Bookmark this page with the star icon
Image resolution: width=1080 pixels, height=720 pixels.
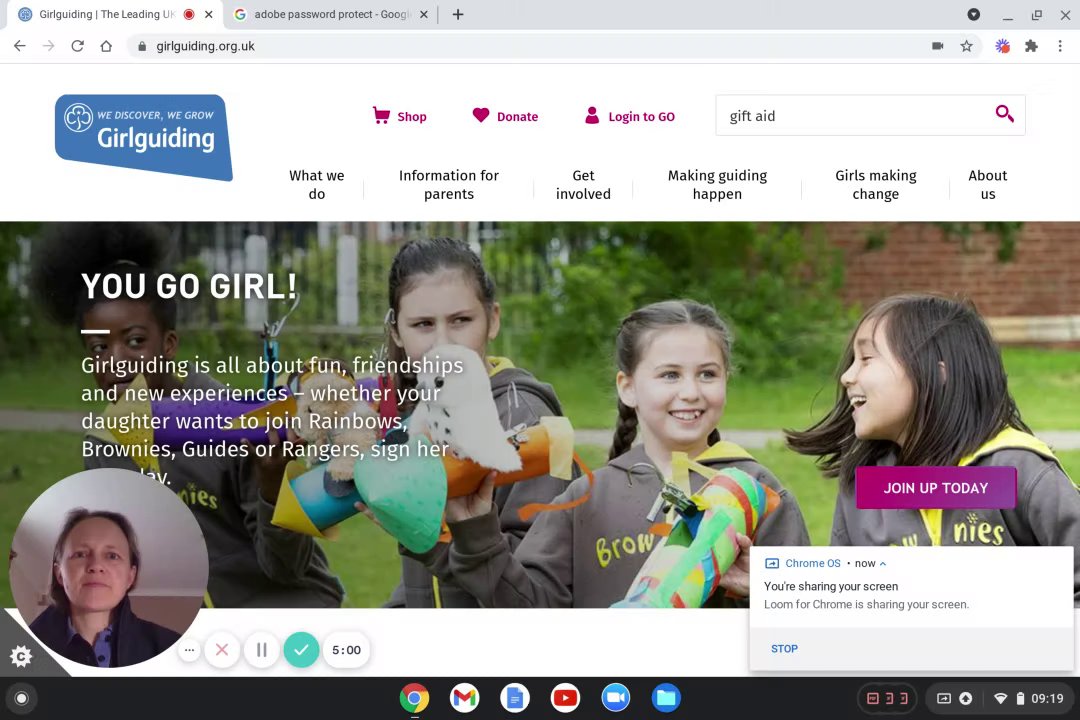click(x=966, y=46)
